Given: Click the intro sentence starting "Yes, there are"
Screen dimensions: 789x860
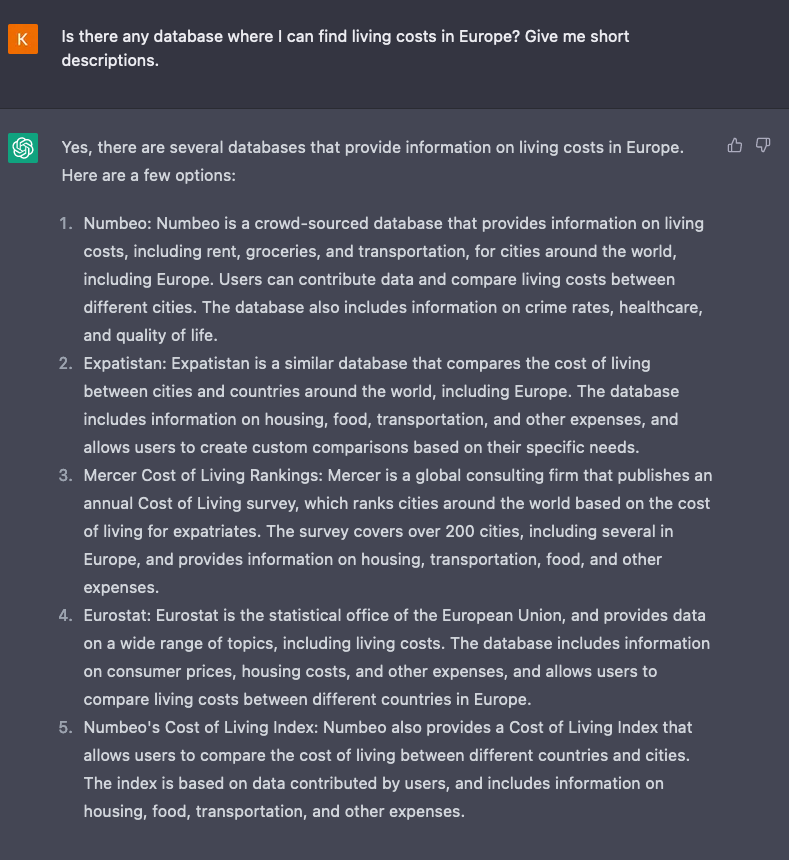Looking at the screenshot, I should (372, 147).
